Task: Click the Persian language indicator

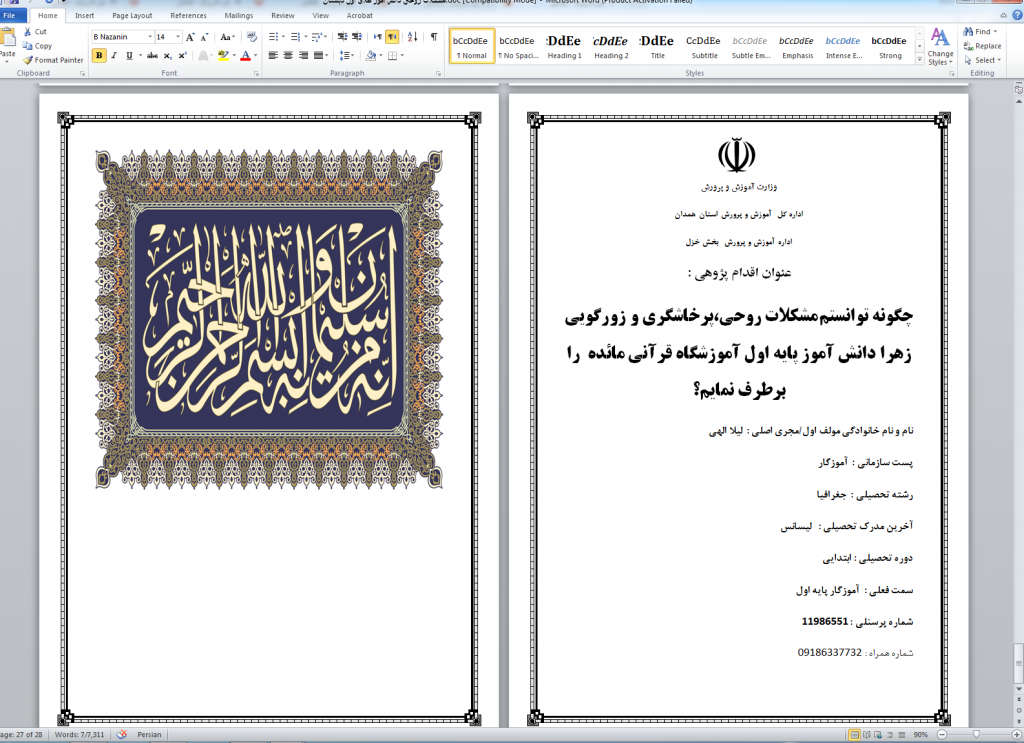Action: (x=149, y=735)
